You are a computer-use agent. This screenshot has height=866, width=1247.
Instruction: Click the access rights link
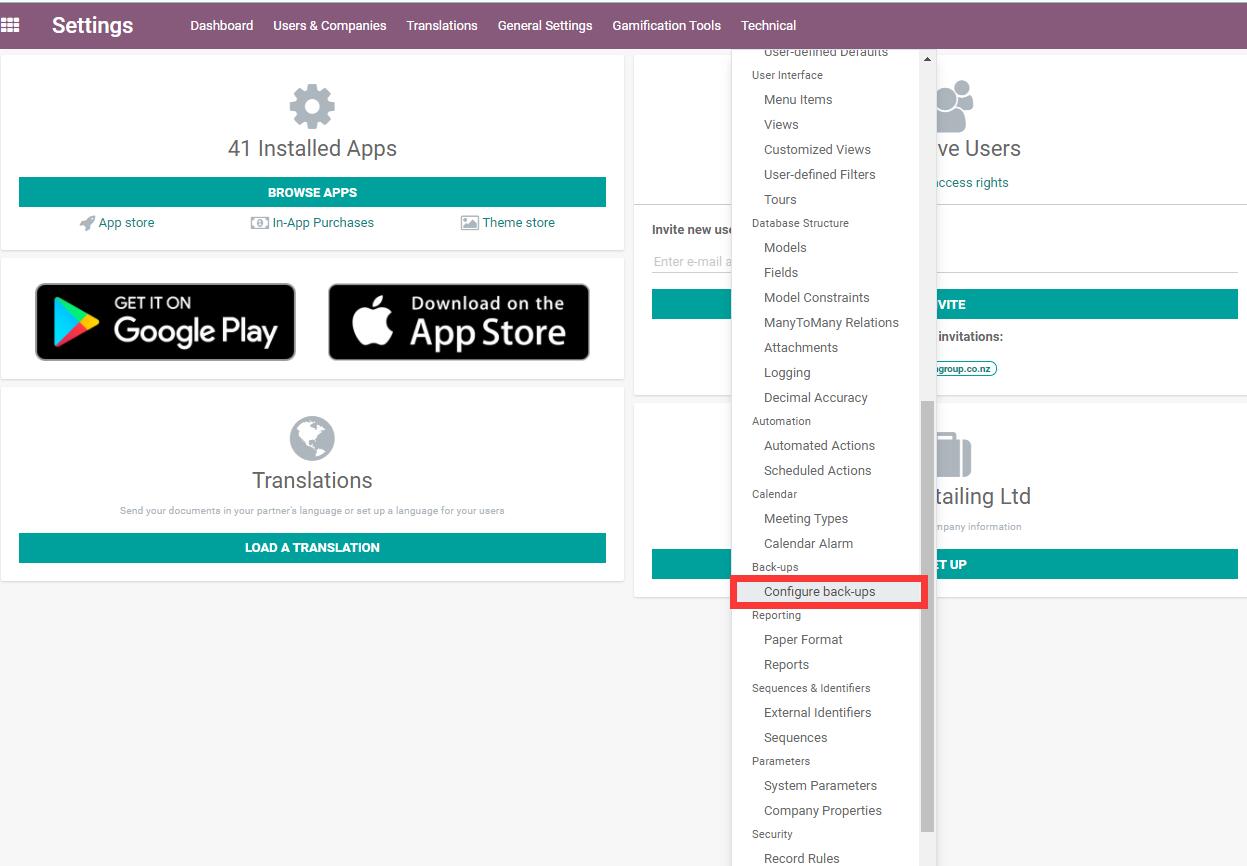tap(972, 183)
